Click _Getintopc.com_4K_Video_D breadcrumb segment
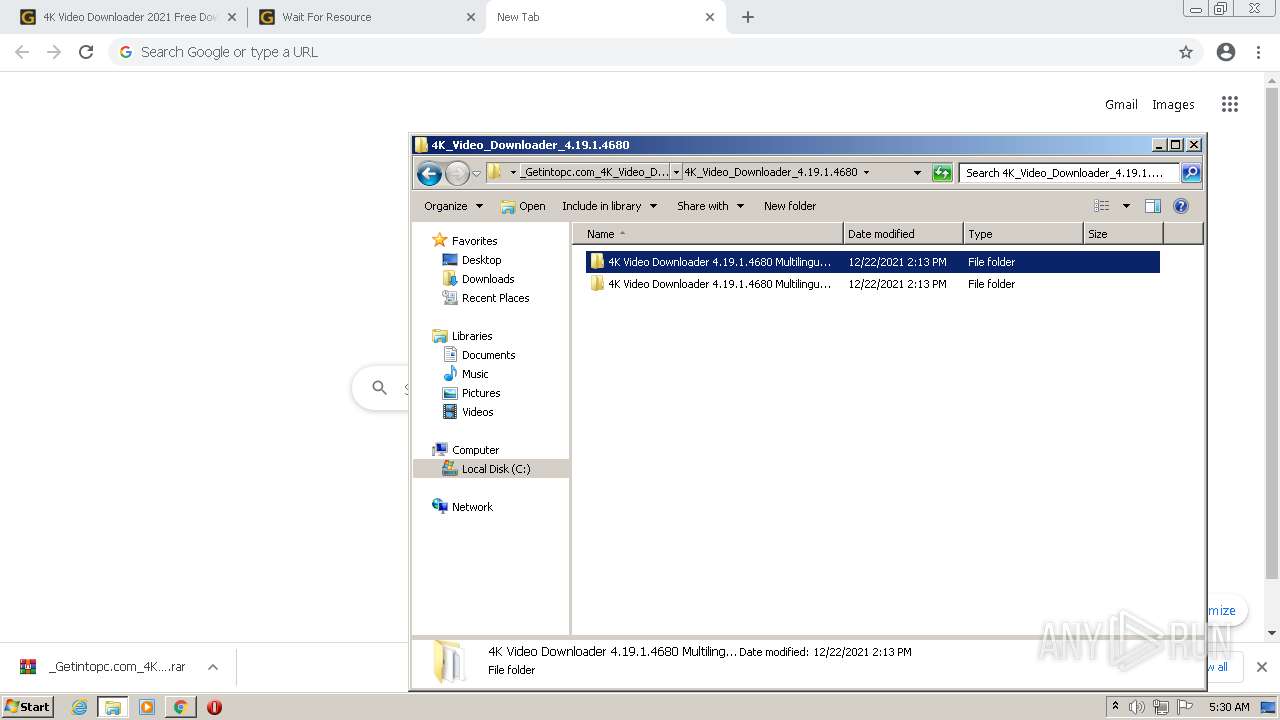 point(595,172)
